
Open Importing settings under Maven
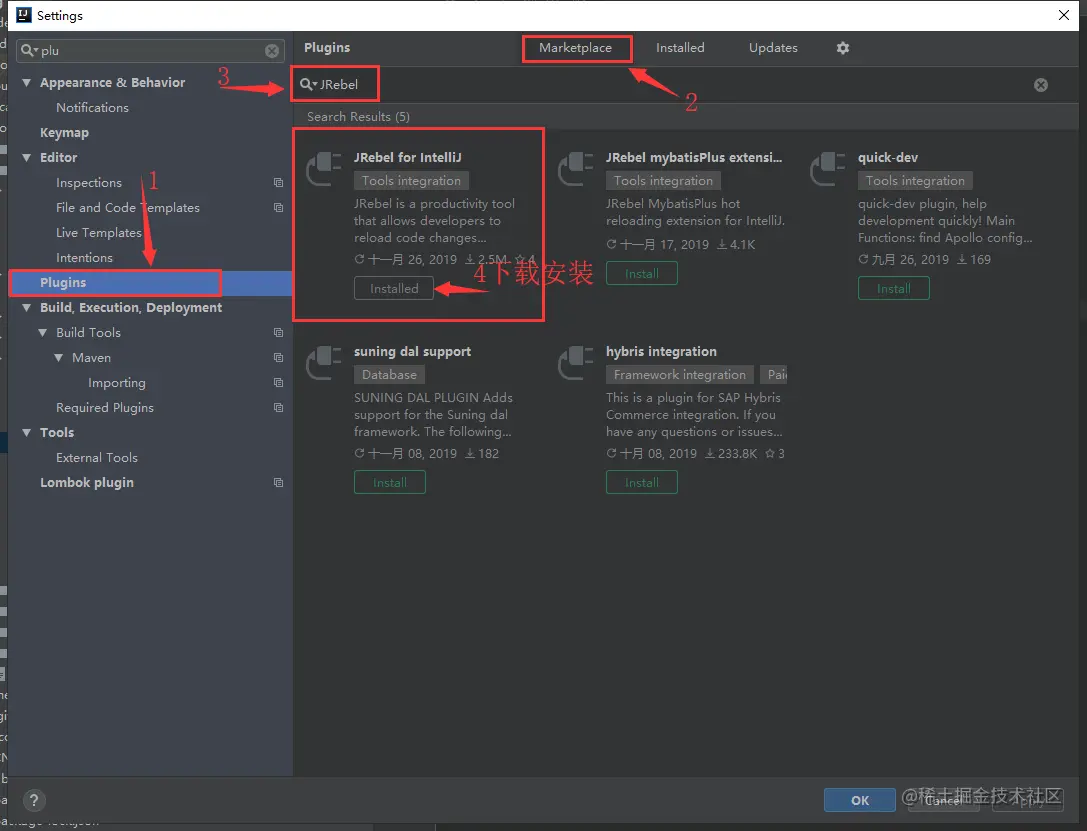(116, 383)
